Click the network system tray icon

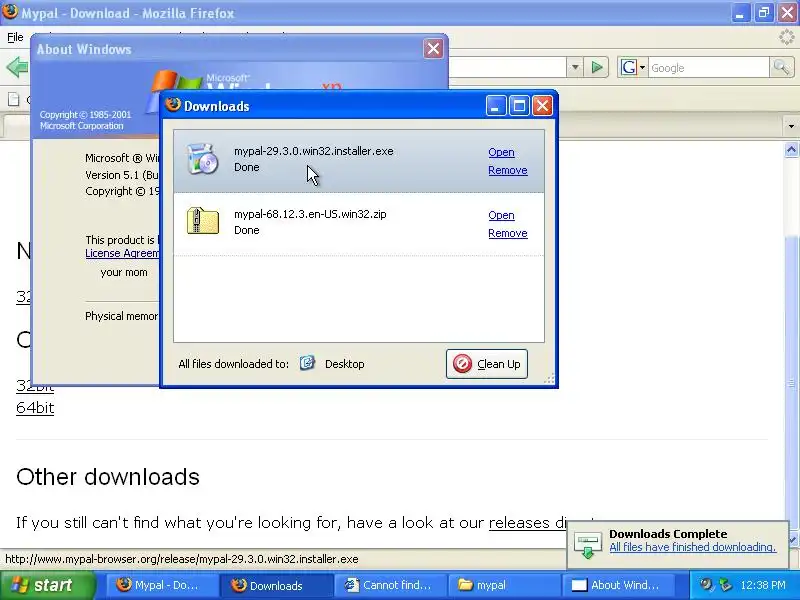click(725, 585)
